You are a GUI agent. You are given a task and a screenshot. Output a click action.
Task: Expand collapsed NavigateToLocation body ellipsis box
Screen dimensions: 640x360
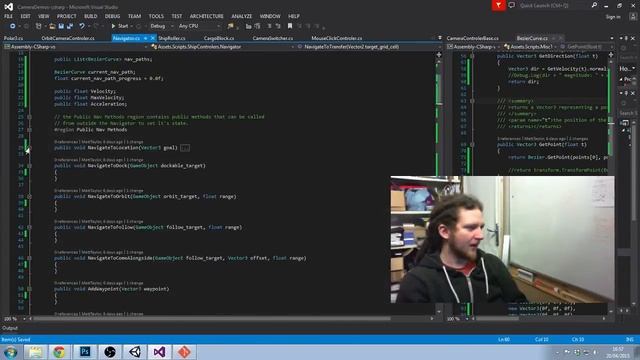(x=185, y=148)
